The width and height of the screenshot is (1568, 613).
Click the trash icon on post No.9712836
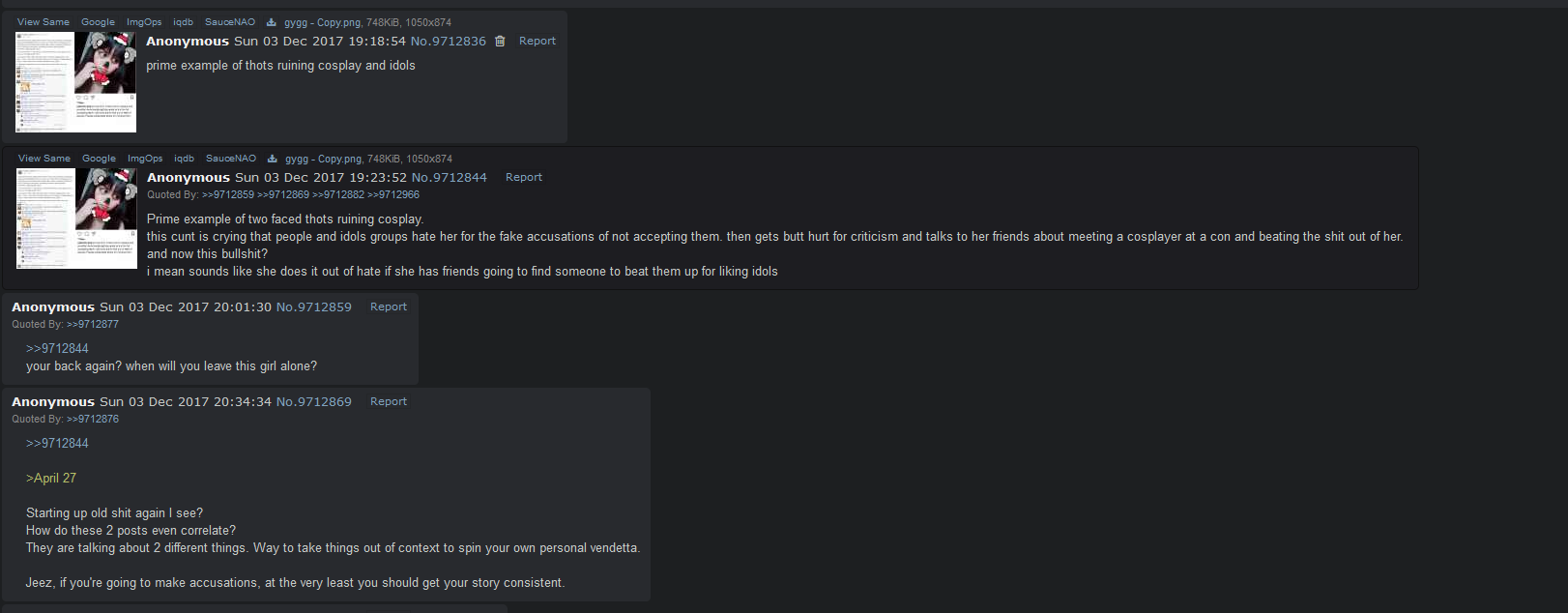click(x=500, y=42)
